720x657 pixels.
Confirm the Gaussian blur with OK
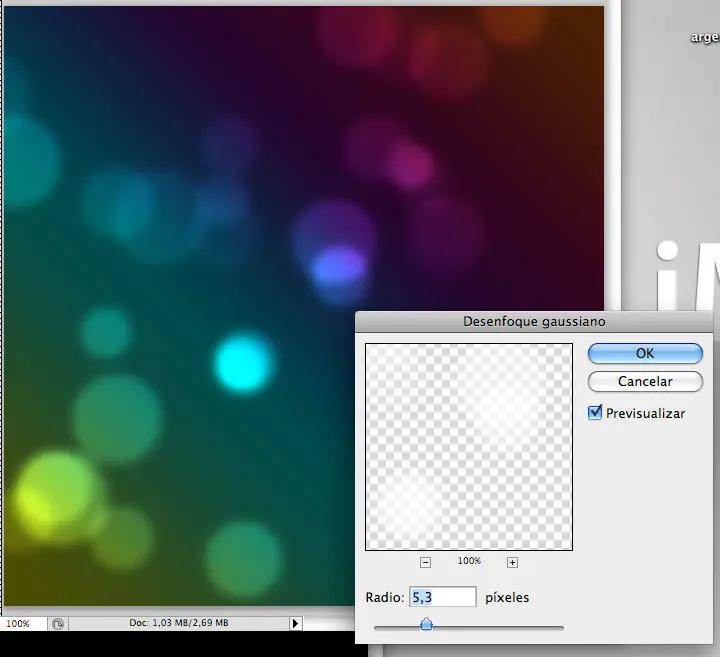click(x=645, y=353)
